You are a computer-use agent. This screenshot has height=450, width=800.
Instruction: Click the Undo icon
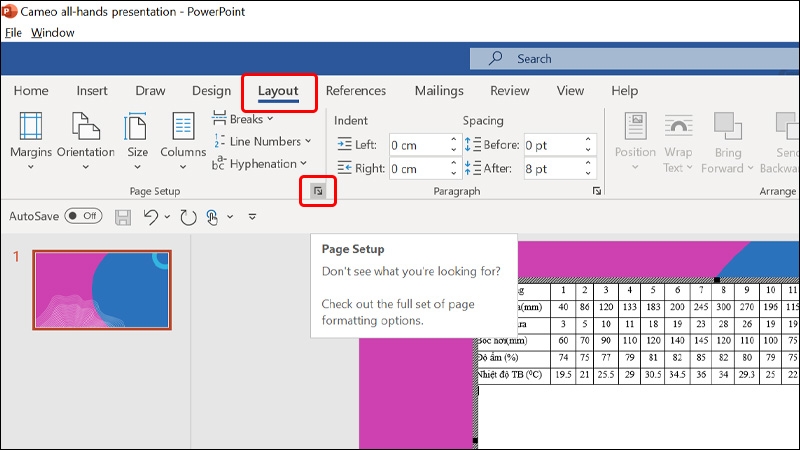click(151, 217)
